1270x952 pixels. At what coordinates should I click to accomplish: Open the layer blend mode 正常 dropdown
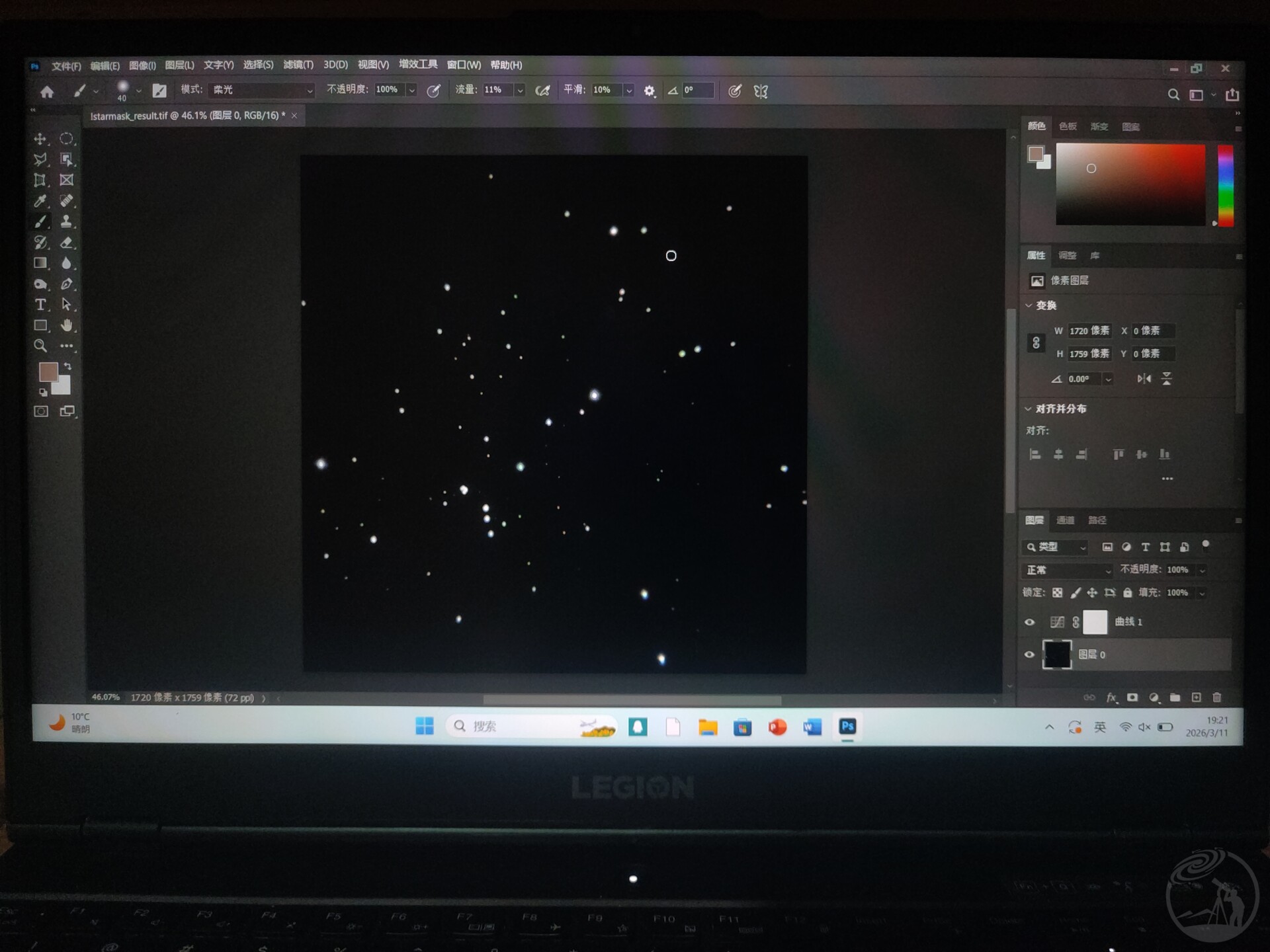(x=1068, y=570)
